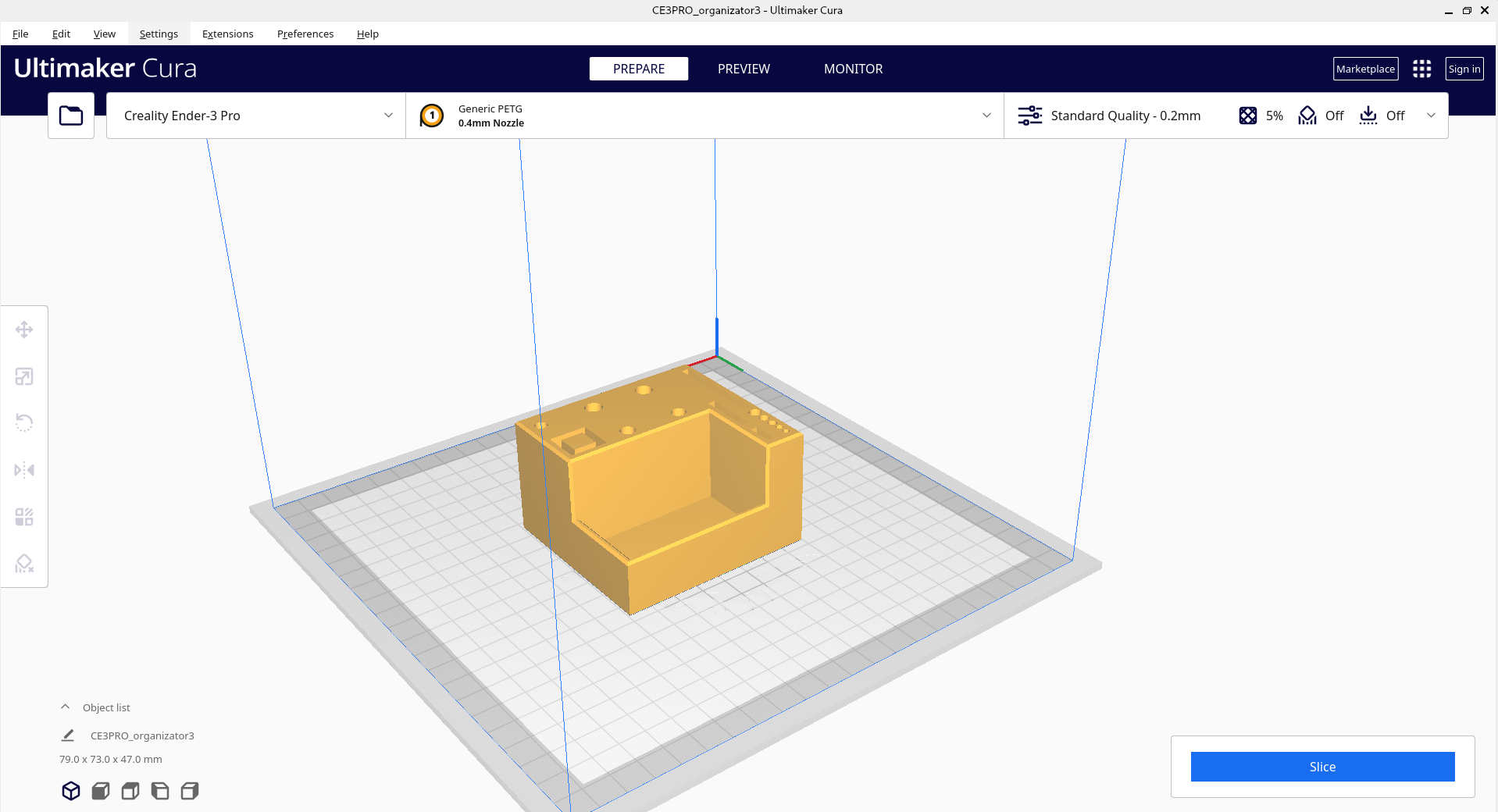Expand the print settings panel chevron
This screenshot has width=1498, height=812.
(x=1431, y=116)
